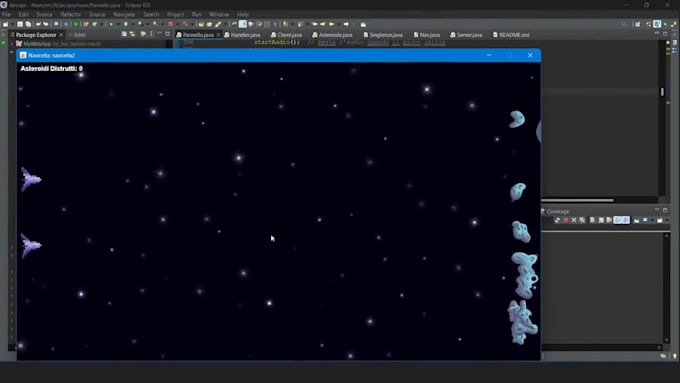Viewport: 680px width, 383px height.
Task: Navigate forward with the white forward arrow
Action: 346,24
